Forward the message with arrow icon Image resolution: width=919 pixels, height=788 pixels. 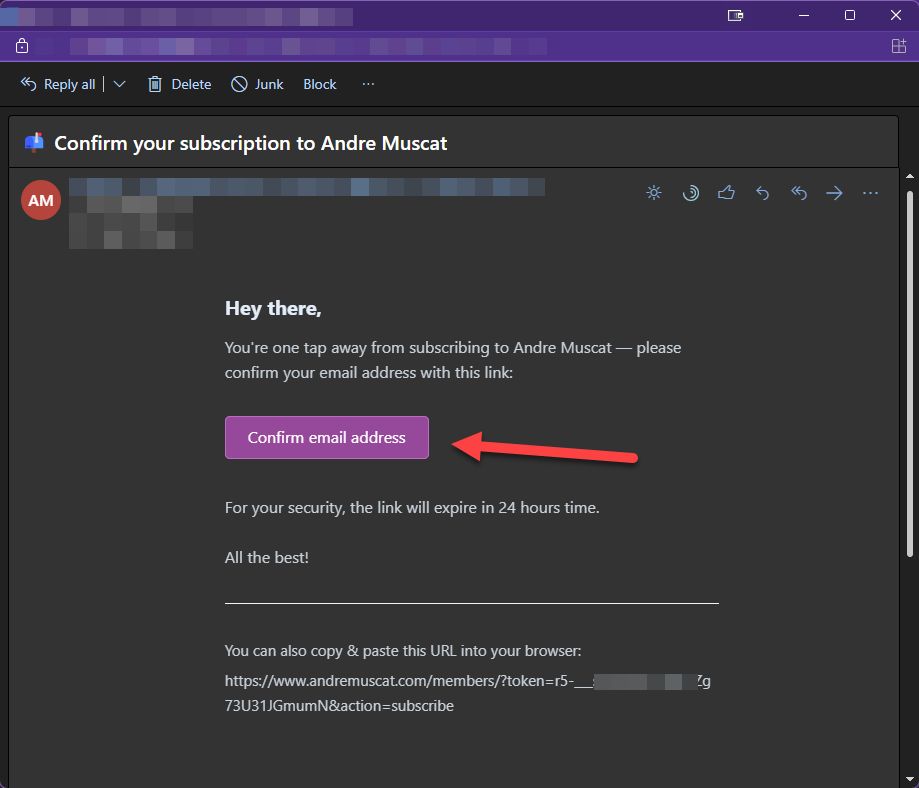[x=834, y=193]
